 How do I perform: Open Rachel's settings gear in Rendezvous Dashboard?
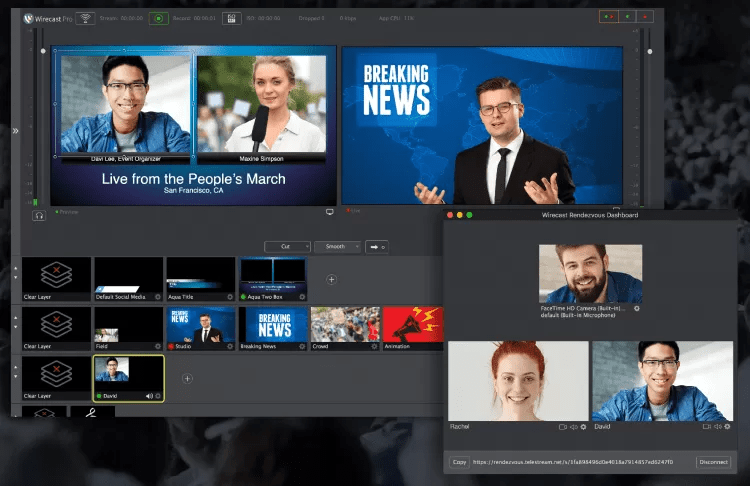(583, 427)
